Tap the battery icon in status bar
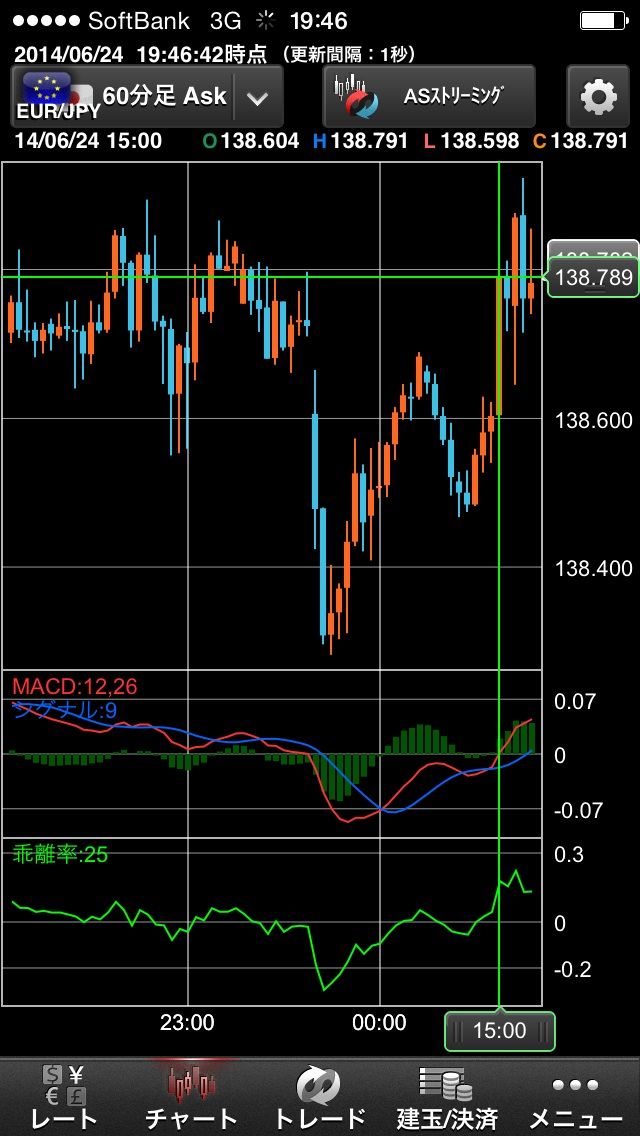 click(603, 21)
